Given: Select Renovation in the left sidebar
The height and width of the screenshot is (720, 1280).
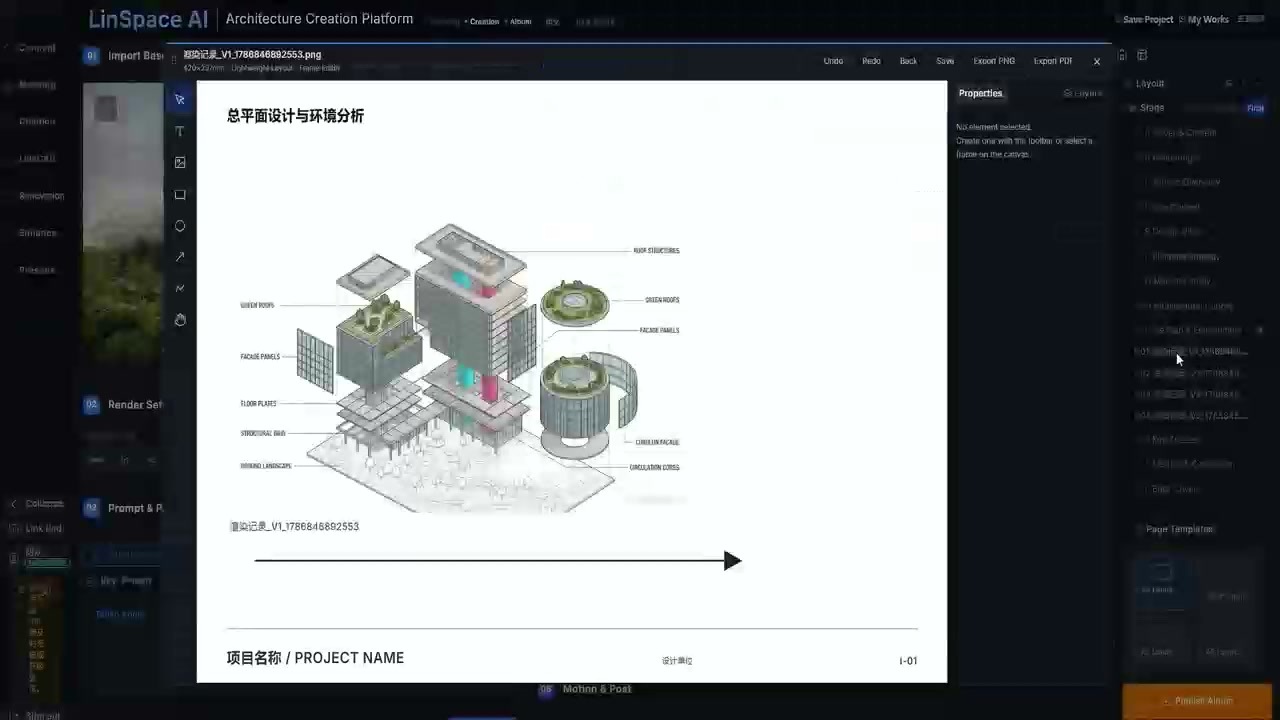Looking at the screenshot, I should [42, 196].
